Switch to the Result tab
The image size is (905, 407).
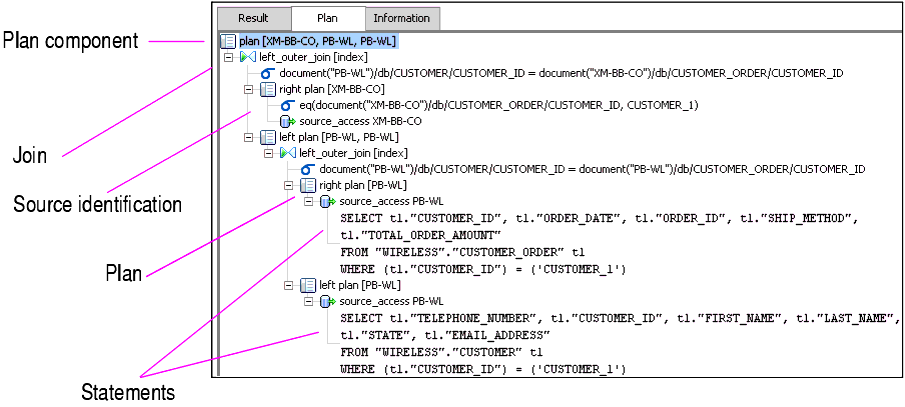coord(253,18)
